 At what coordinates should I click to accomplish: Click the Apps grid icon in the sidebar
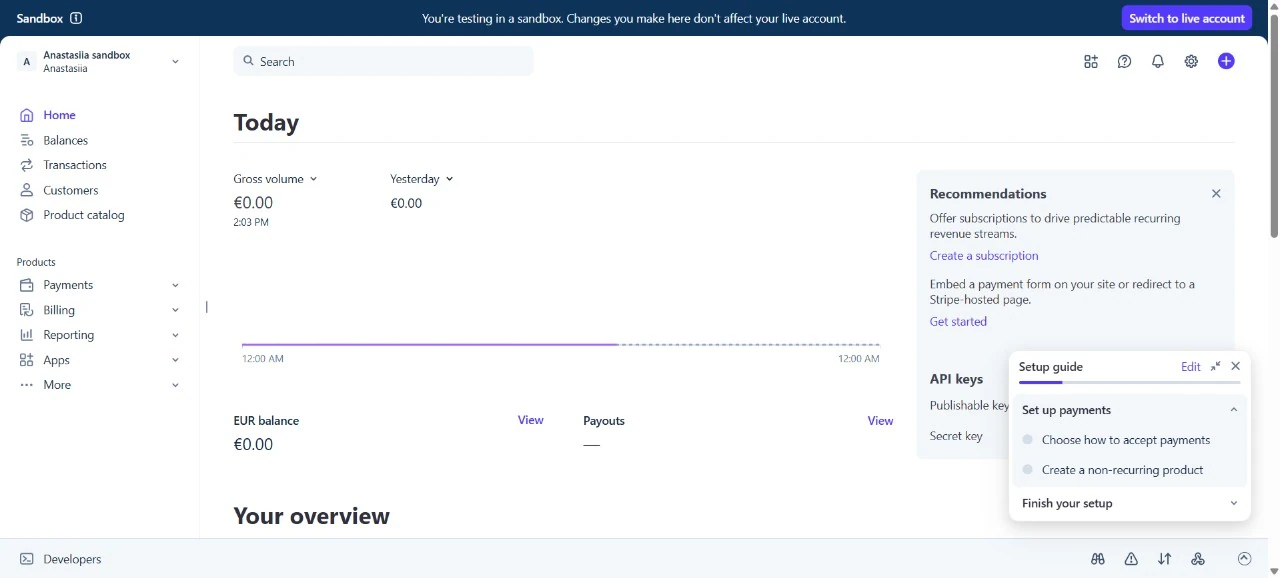pyautogui.click(x=27, y=360)
